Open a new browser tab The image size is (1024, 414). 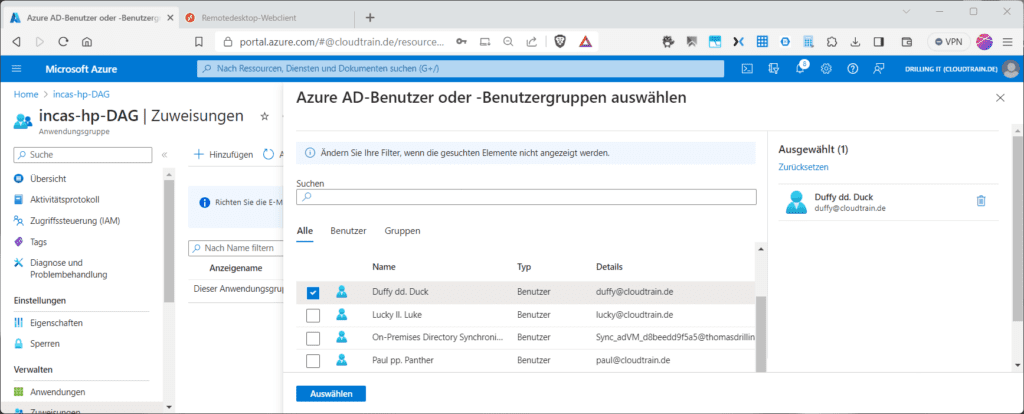pyautogui.click(x=370, y=18)
